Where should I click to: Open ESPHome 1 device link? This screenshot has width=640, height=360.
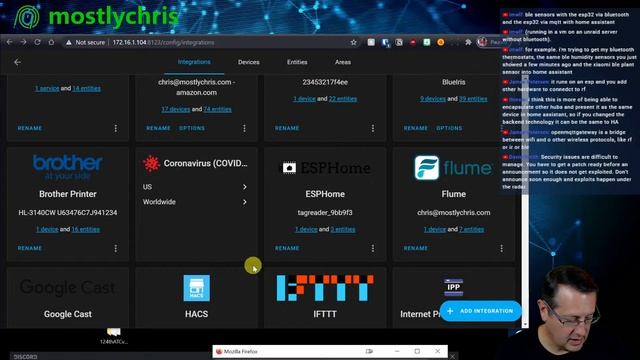click(306, 229)
